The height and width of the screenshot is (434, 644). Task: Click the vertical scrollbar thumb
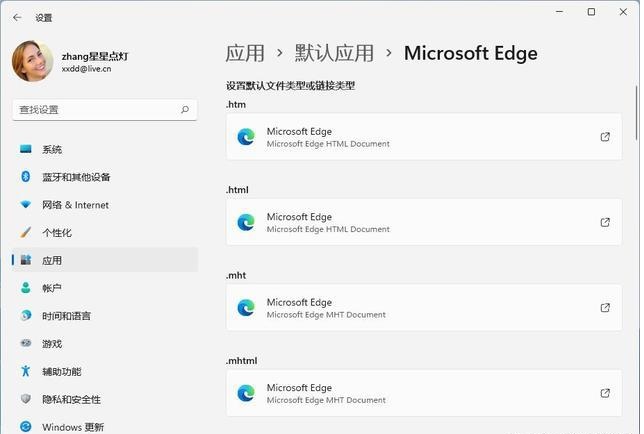pyautogui.click(x=637, y=113)
